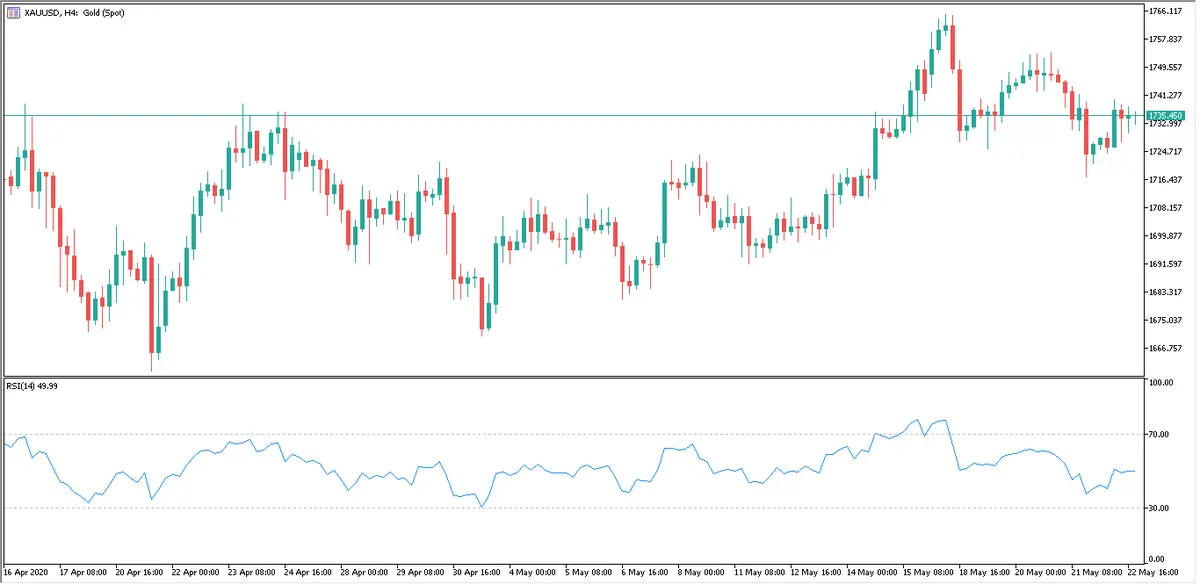Click the RSI 70.00 level label
This screenshot has height=584, width=1200.
pos(1162,435)
